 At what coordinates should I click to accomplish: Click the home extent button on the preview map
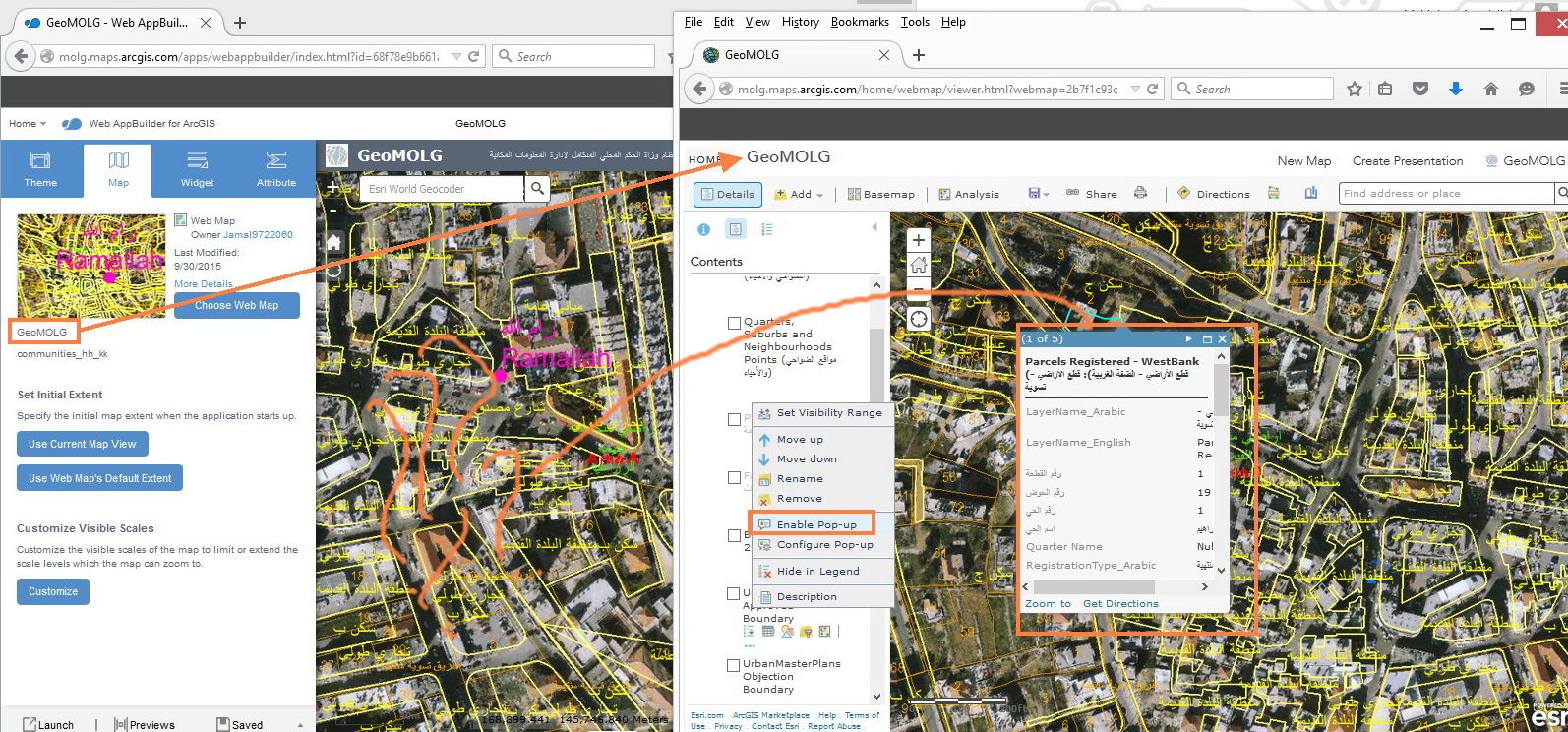coord(333,242)
